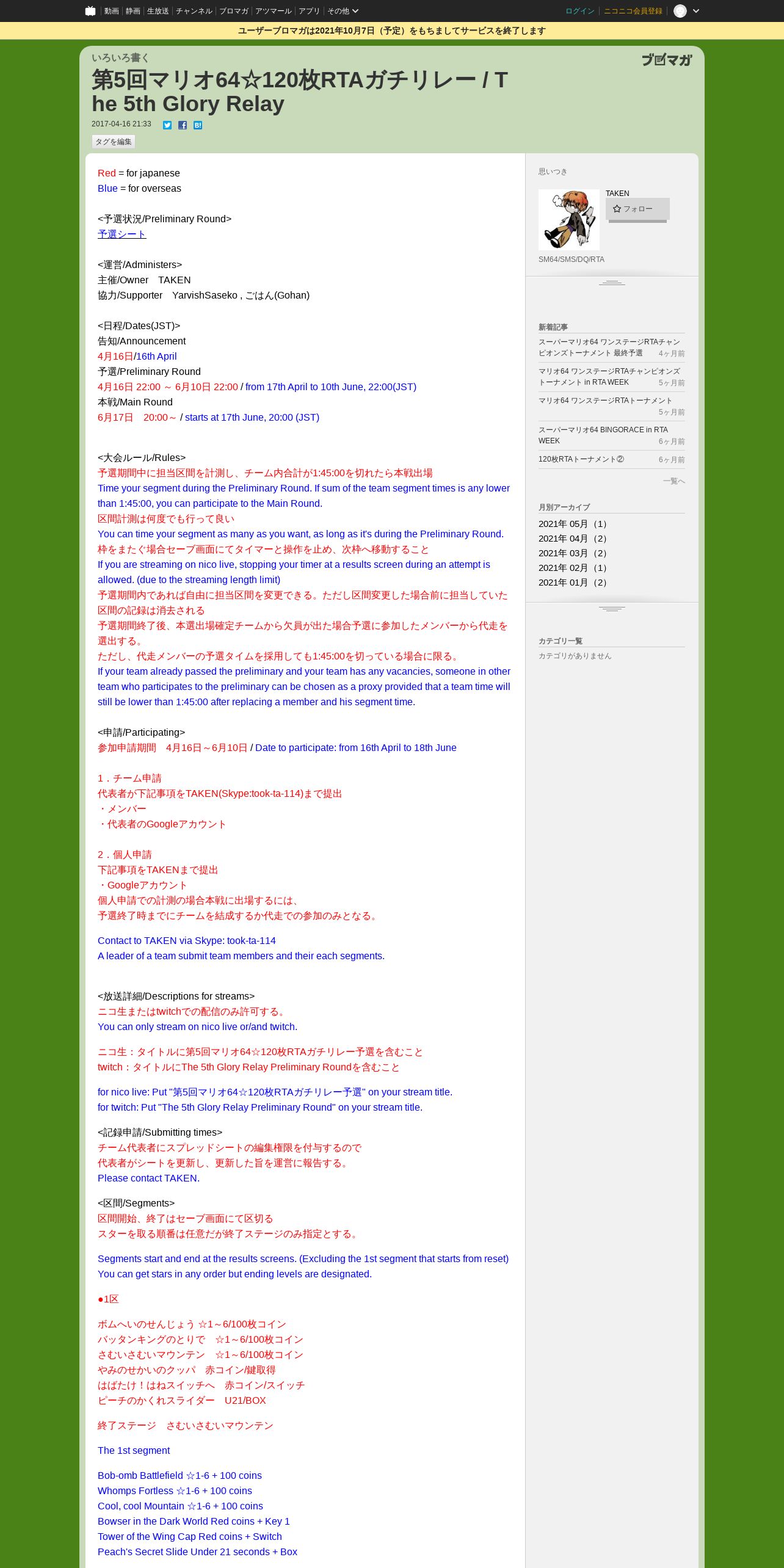This screenshot has width=784, height=1568.
Task: Open the 2021年 05月 archive
Action: click(x=574, y=524)
